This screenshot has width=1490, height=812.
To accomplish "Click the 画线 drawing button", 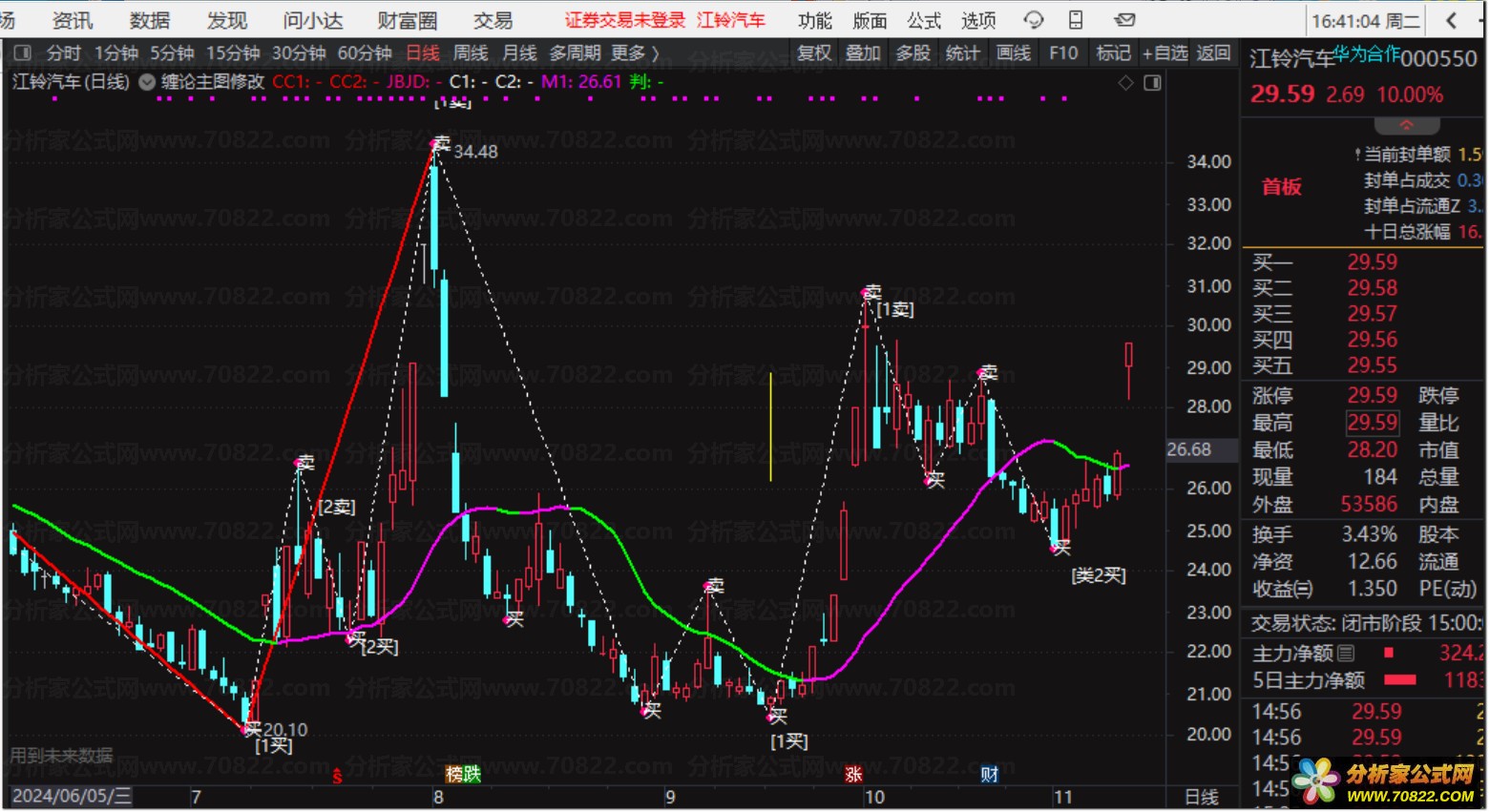I will coord(1013,53).
